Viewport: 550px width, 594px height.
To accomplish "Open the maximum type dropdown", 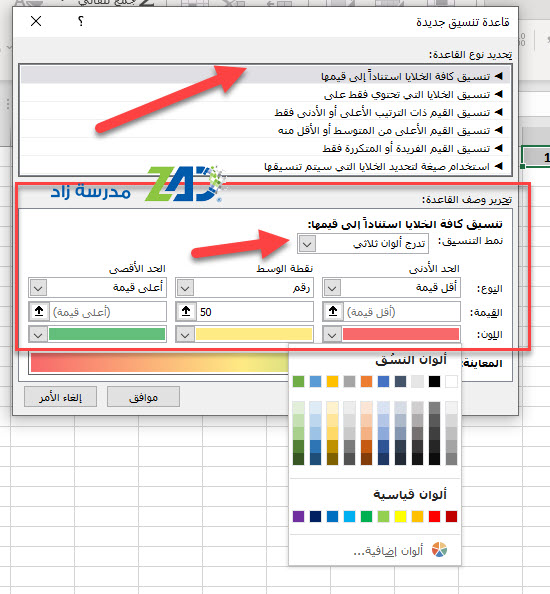I will 38,288.
